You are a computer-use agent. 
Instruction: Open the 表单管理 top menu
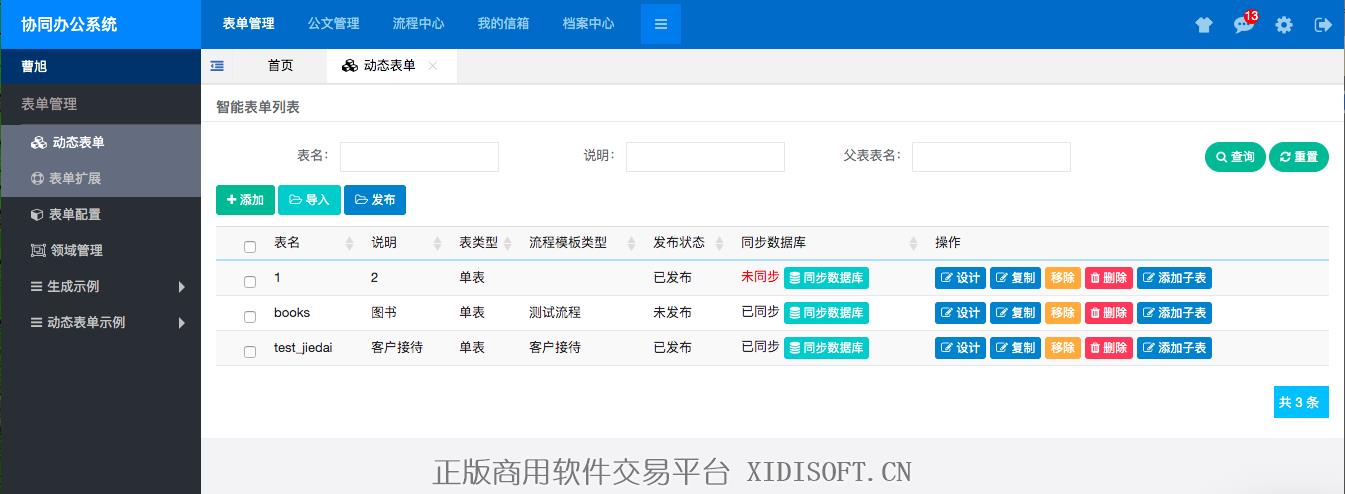click(248, 24)
